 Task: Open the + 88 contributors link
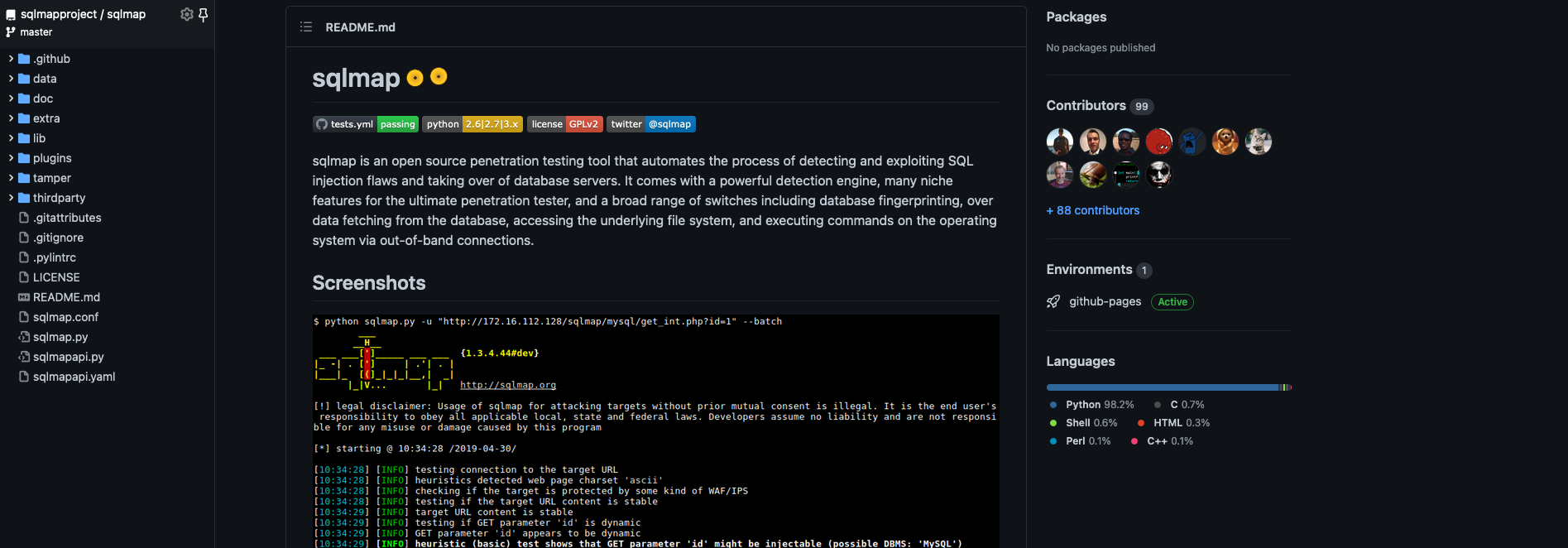pos(1092,210)
